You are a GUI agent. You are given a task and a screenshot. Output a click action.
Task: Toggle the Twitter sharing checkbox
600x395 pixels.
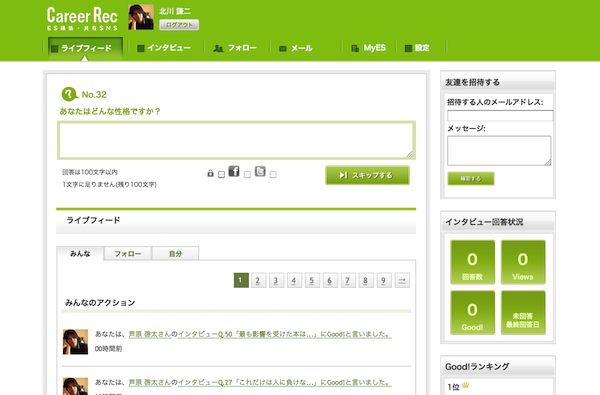[273, 175]
